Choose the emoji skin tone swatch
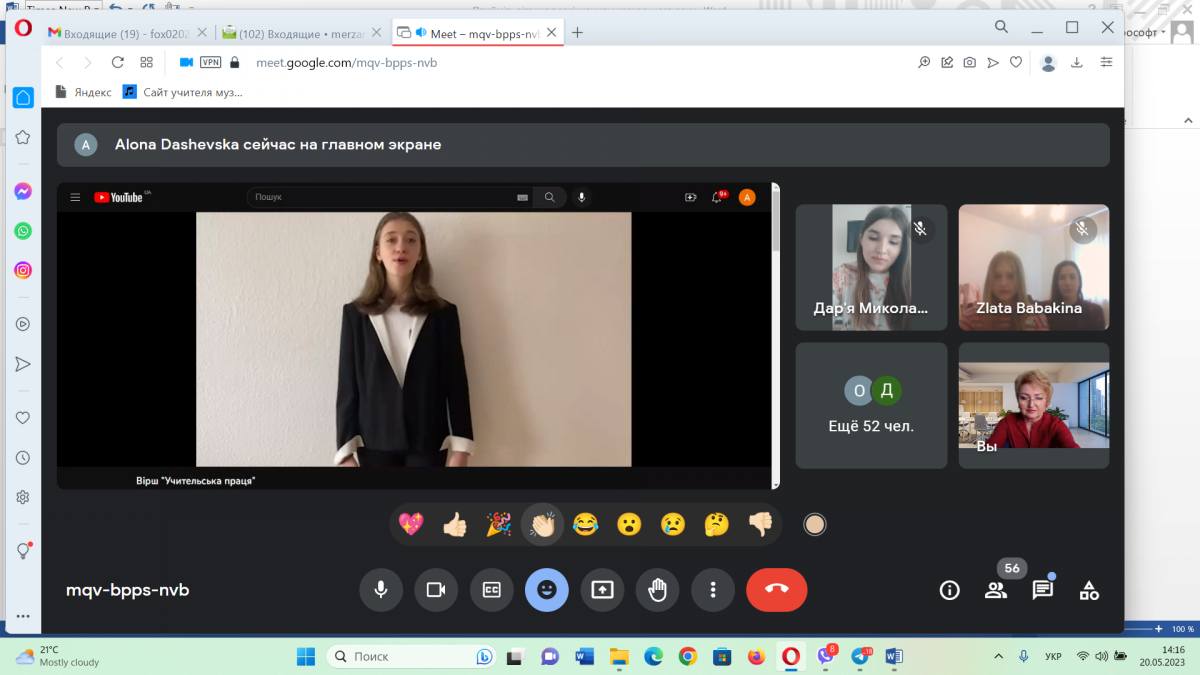Viewport: 1200px width, 675px height. point(815,524)
